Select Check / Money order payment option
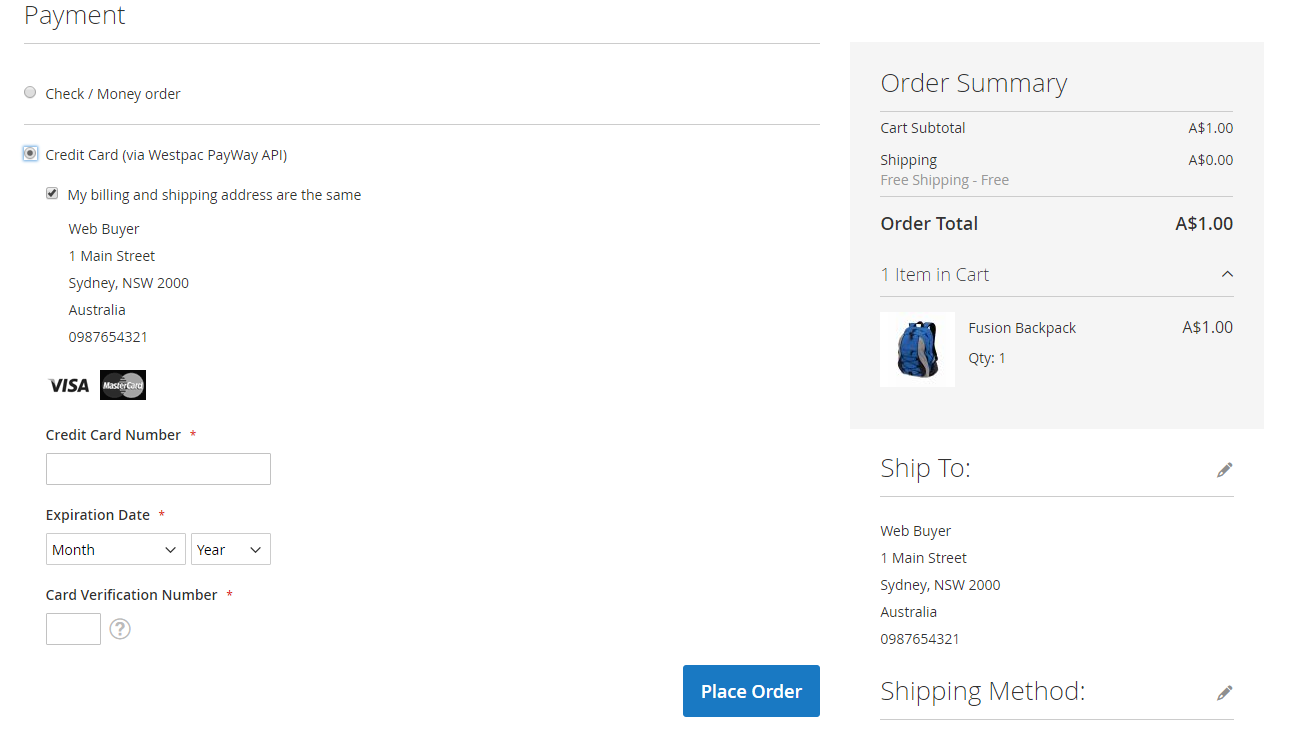Screen dimensions: 1294x730 (30, 93)
